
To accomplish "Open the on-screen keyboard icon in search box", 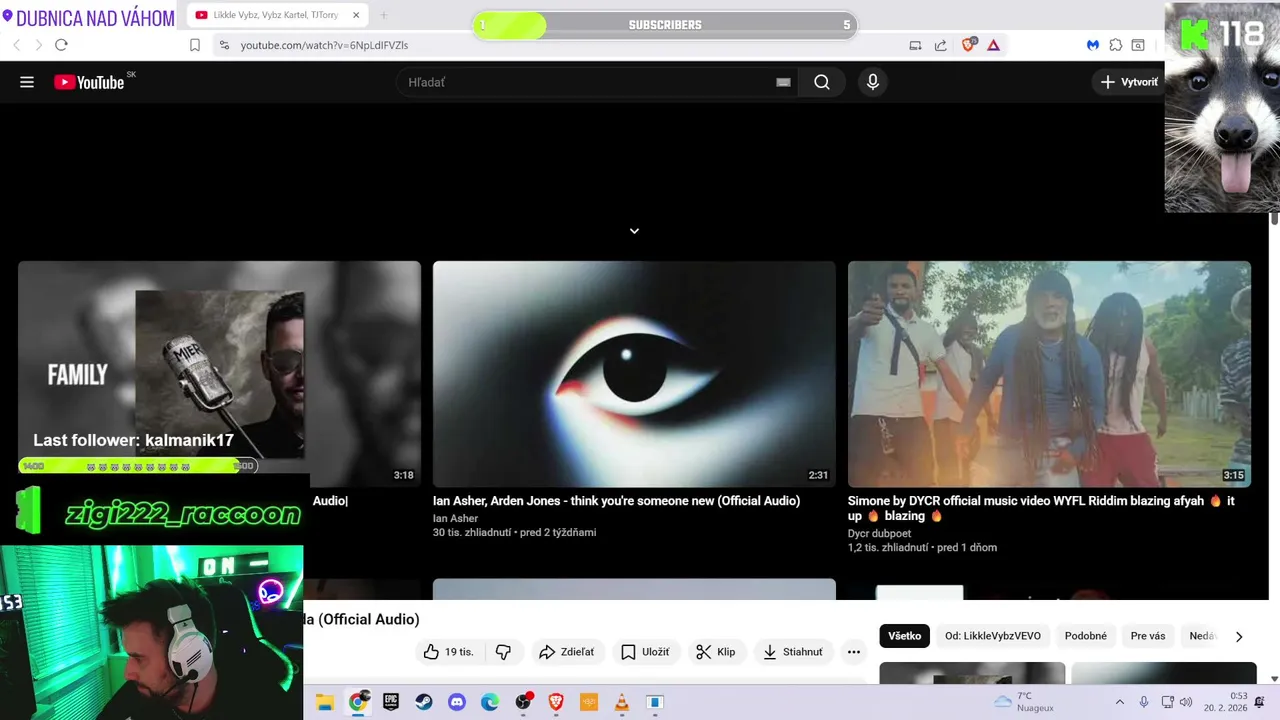I will point(783,82).
